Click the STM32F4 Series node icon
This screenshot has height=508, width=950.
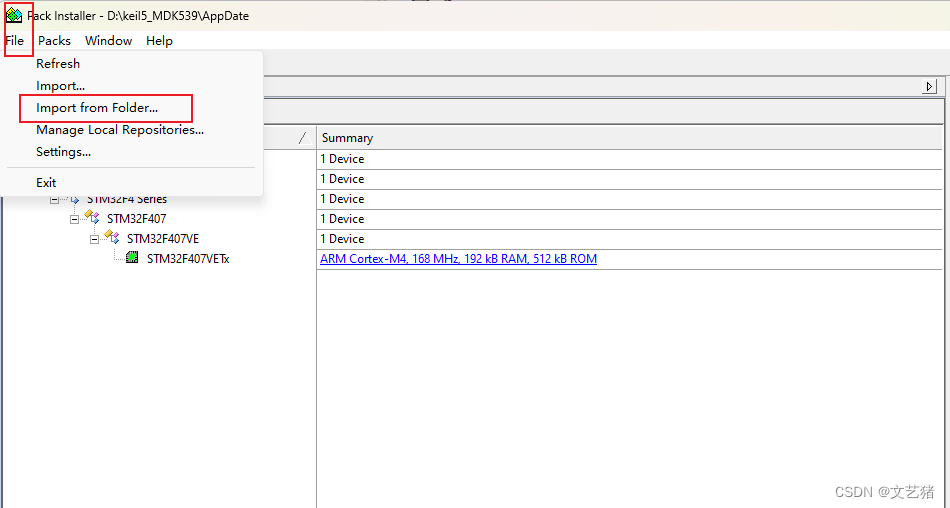pos(75,199)
